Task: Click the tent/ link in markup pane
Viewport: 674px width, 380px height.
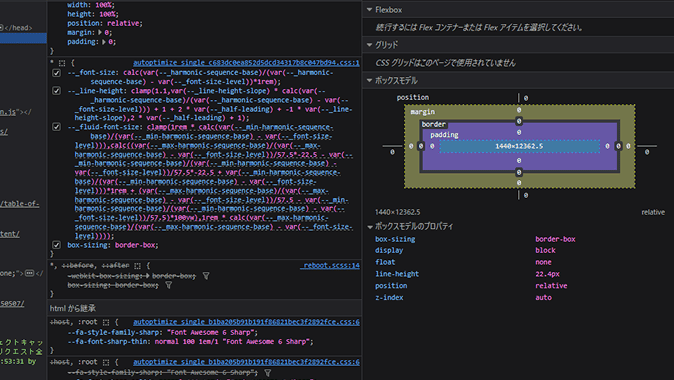Action: 10,234
